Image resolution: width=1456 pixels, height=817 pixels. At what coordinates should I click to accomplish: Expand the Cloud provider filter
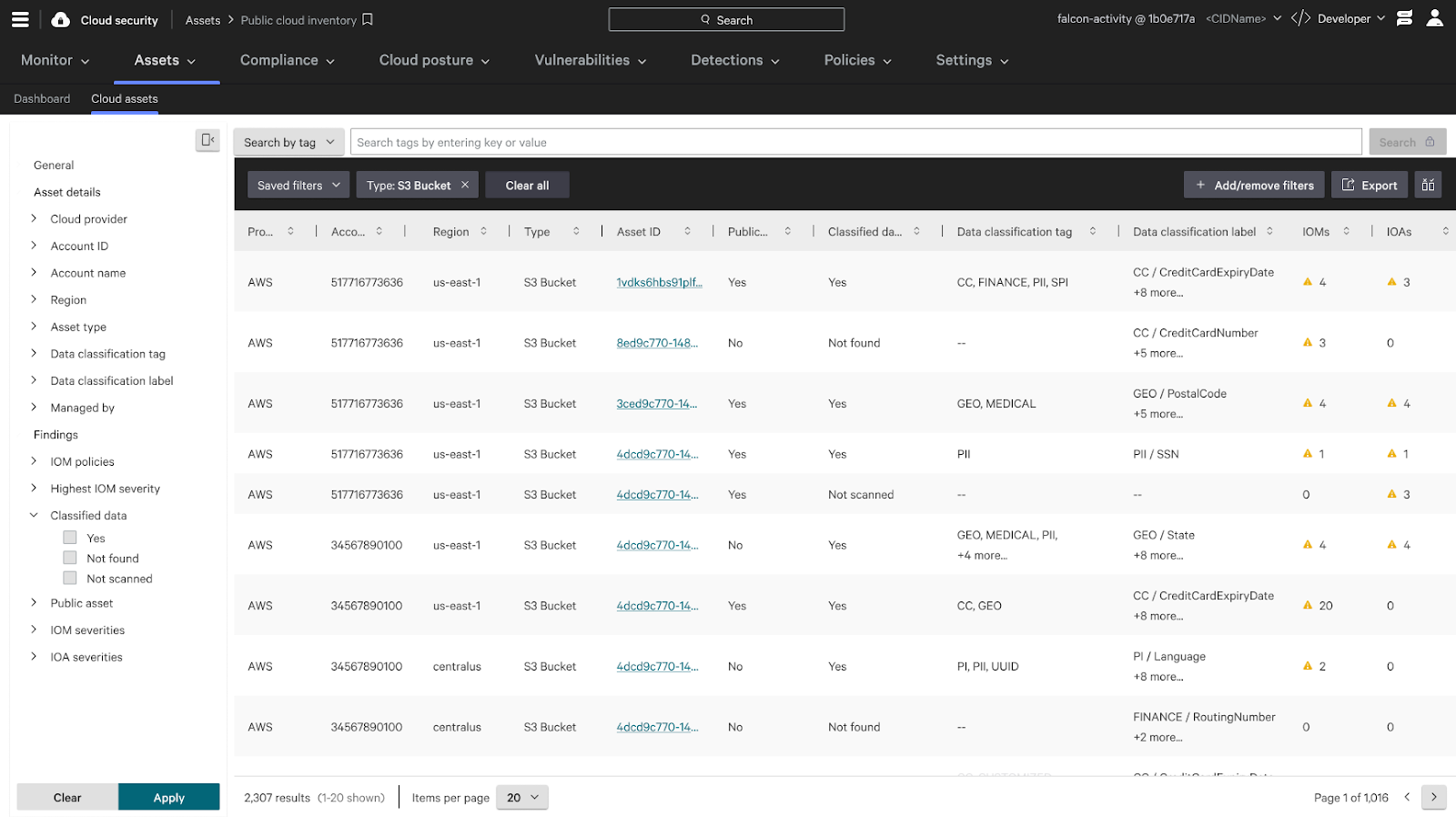click(x=34, y=218)
